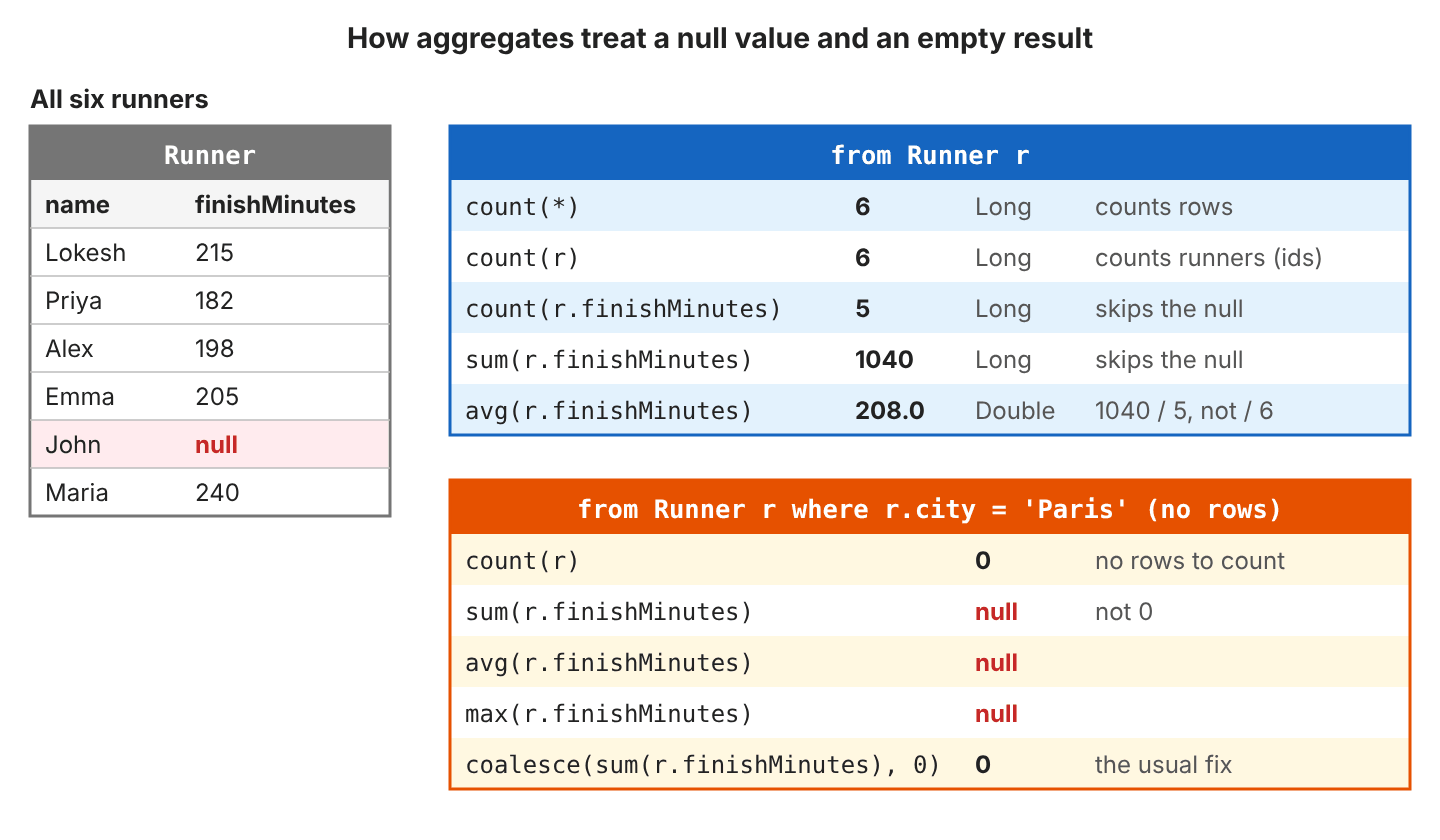
Task: Click the 205 finish minutes value
Action: pyautogui.click(x=217, y=397)
